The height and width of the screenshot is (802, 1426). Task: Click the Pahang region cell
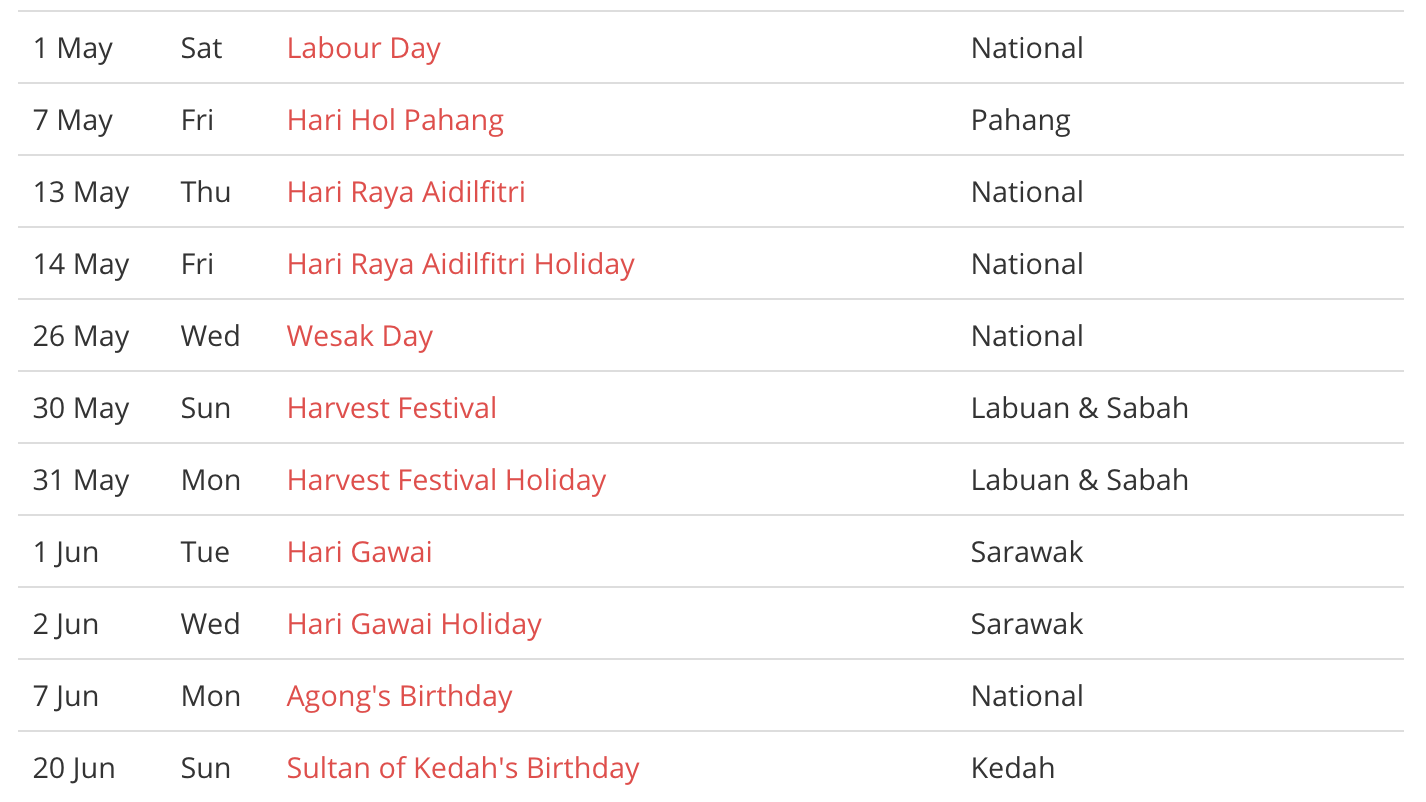(1020, 120)
